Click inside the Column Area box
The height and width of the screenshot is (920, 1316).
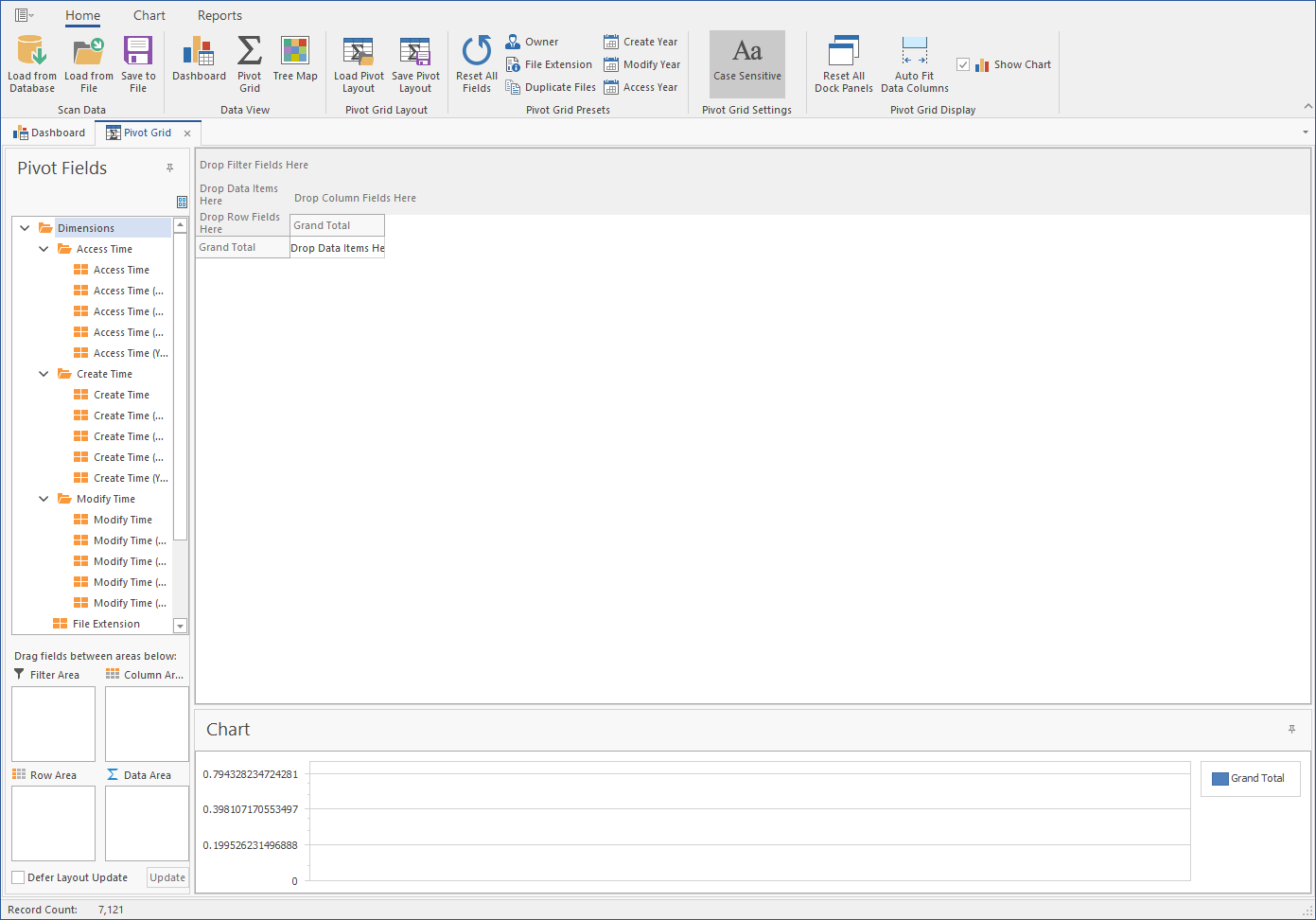[147, 724]
